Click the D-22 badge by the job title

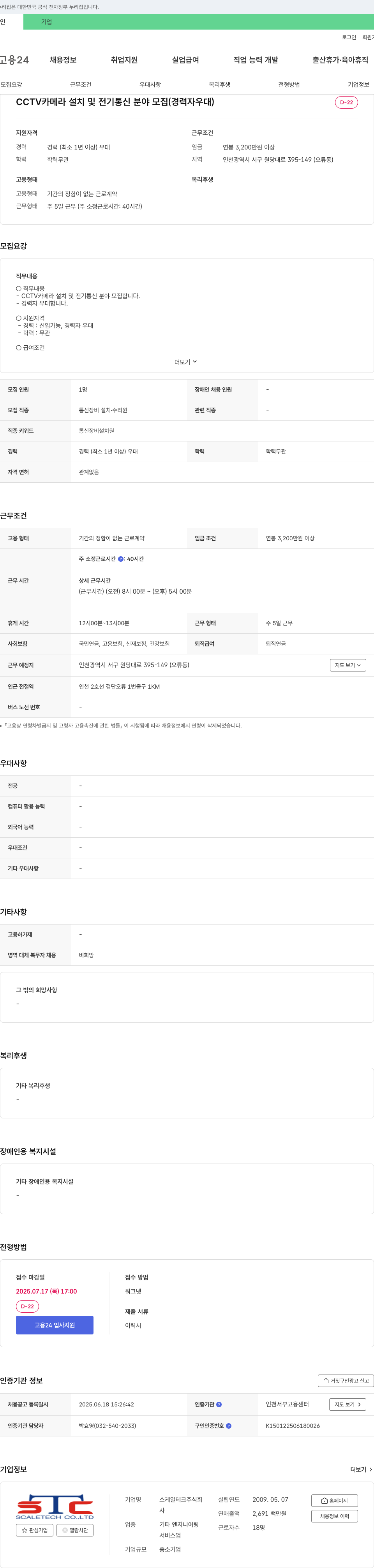click(346, 102)
